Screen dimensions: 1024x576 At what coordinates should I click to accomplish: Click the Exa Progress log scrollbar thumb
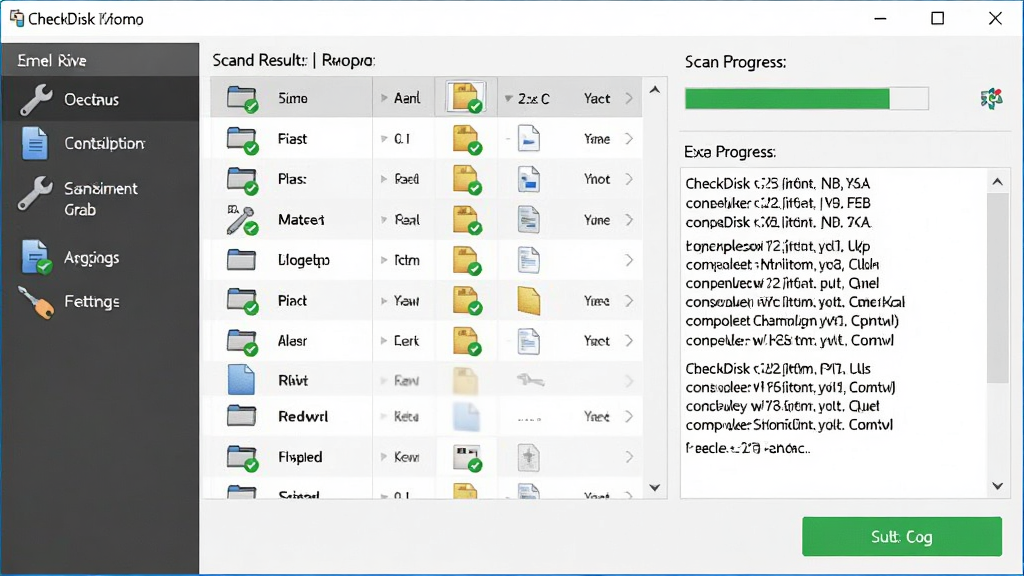coord(997,287)
